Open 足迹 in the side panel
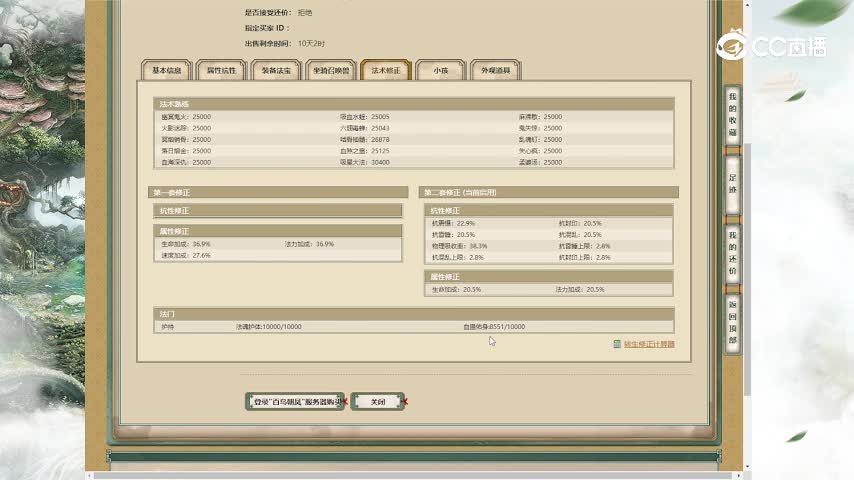This screenshot has width=854, height=480. 732,183
